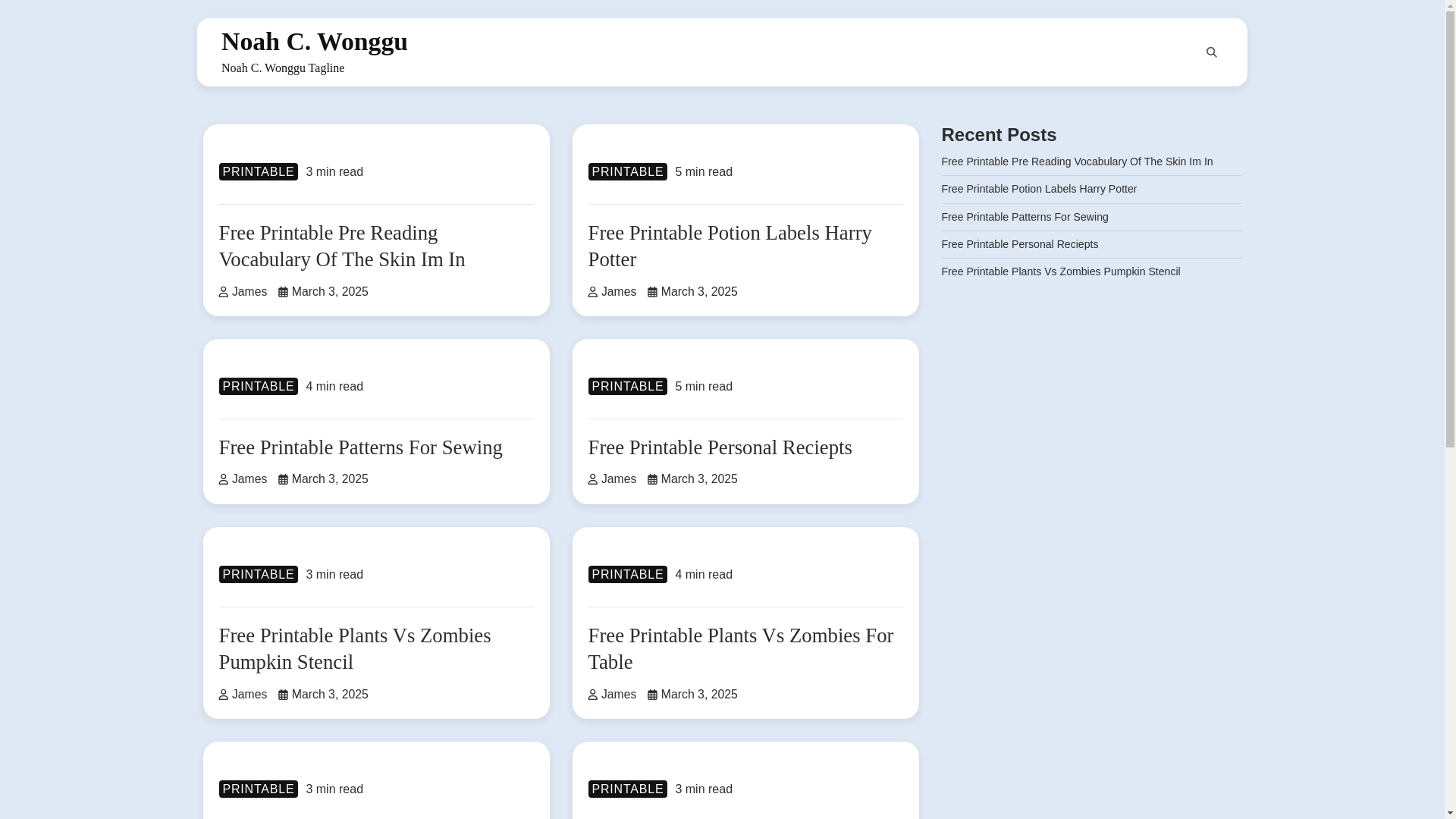
Task: Select PRINTABLE tag on Zombies For Table card
Action: 627,574
